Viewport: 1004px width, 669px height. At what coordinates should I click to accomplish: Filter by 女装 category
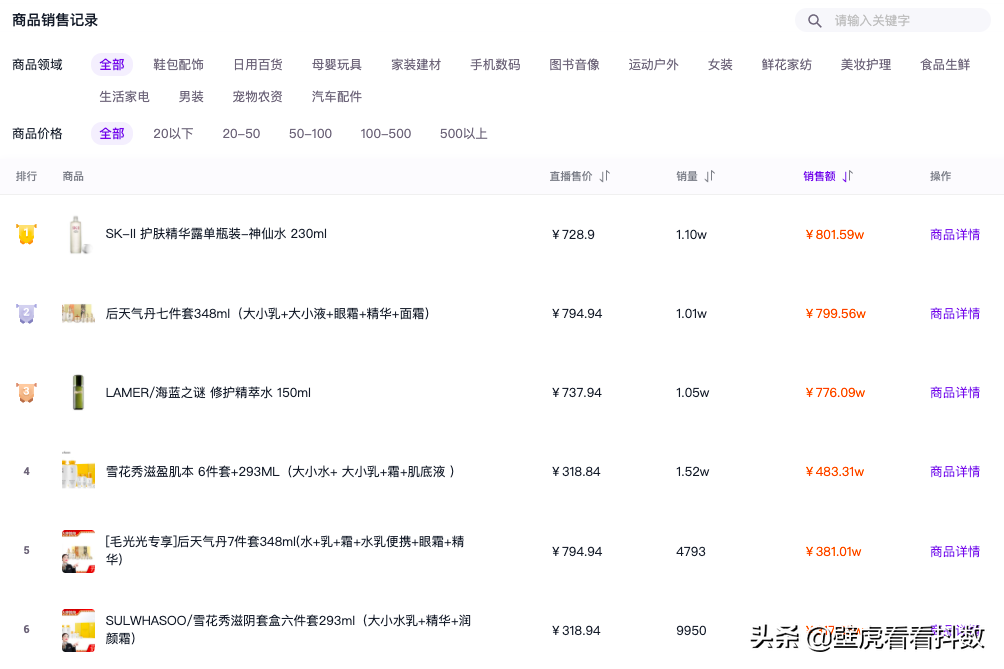click(720, 64)
